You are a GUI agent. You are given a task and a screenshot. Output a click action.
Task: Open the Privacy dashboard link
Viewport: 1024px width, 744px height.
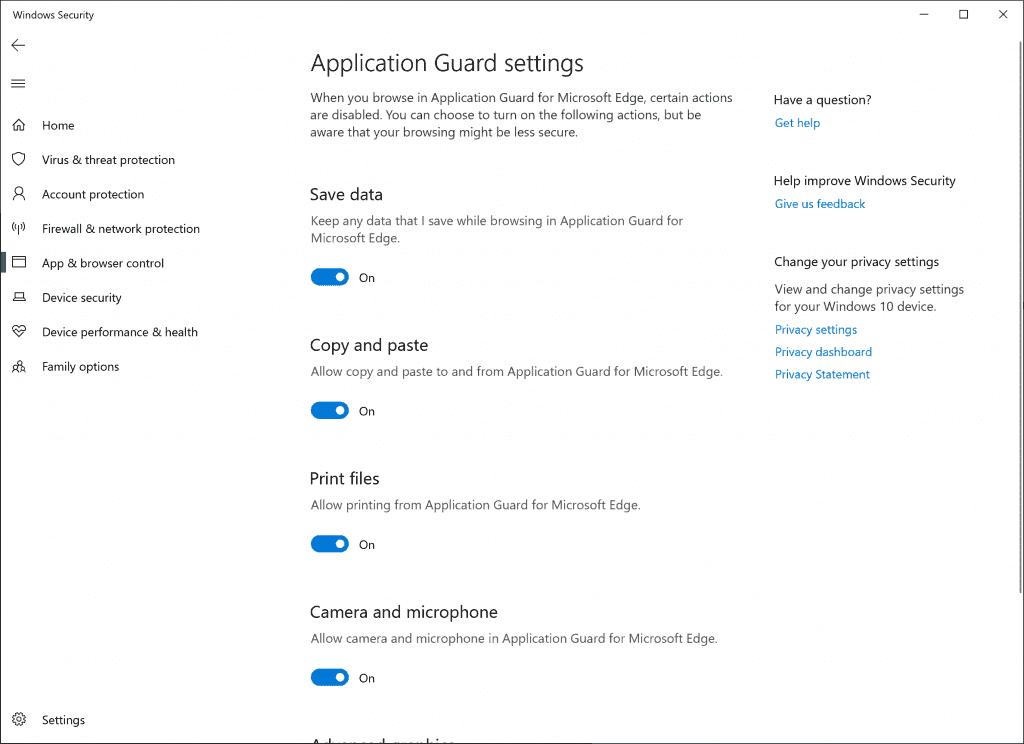(823, 352)
